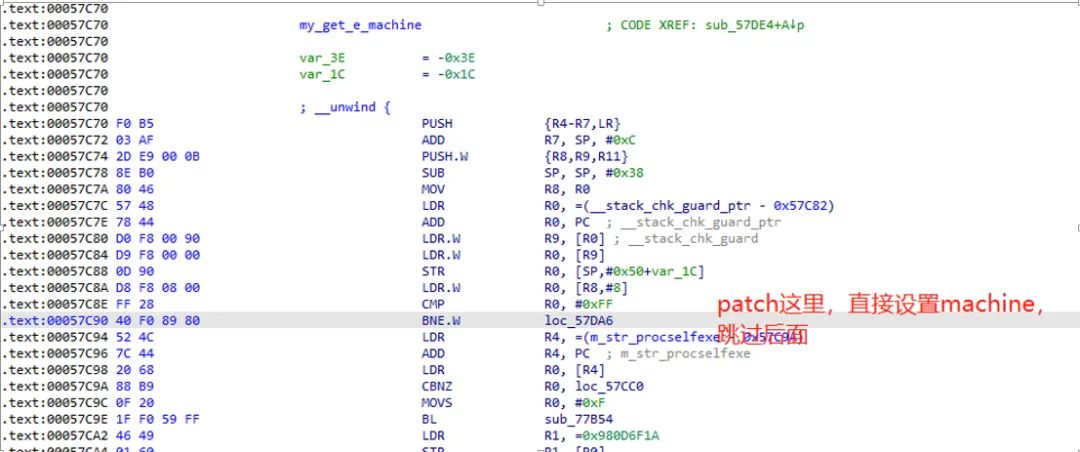Click the var_3E stack variable name
The image size is (1080, 452).
coord(322,58)
